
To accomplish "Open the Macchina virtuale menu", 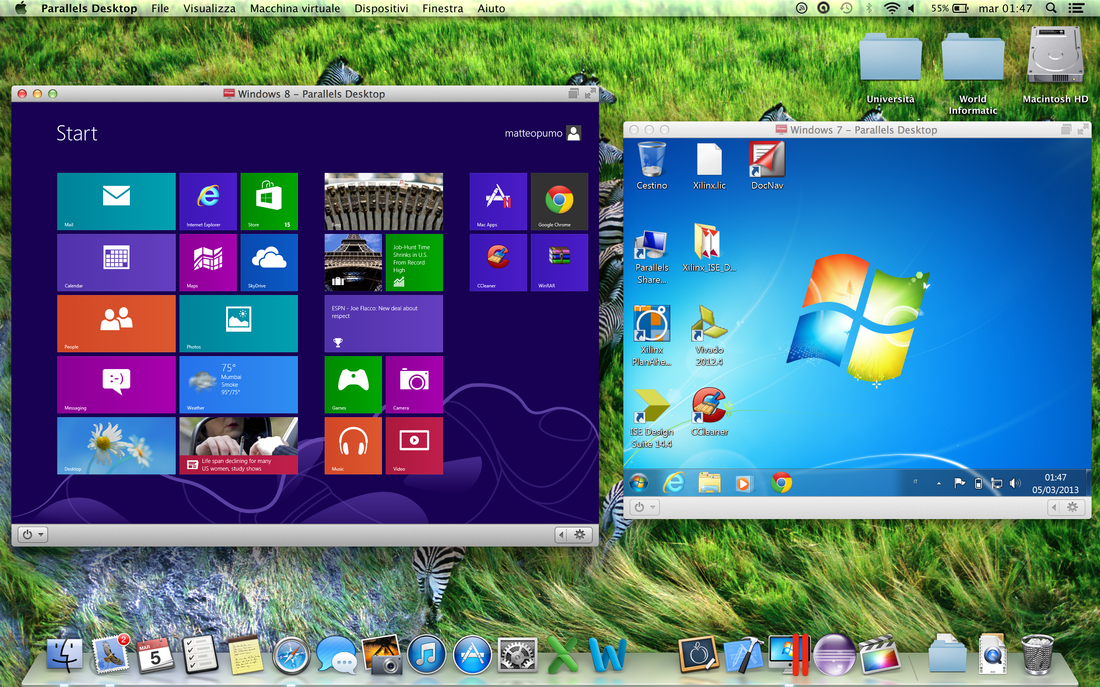I will point(295,8).
